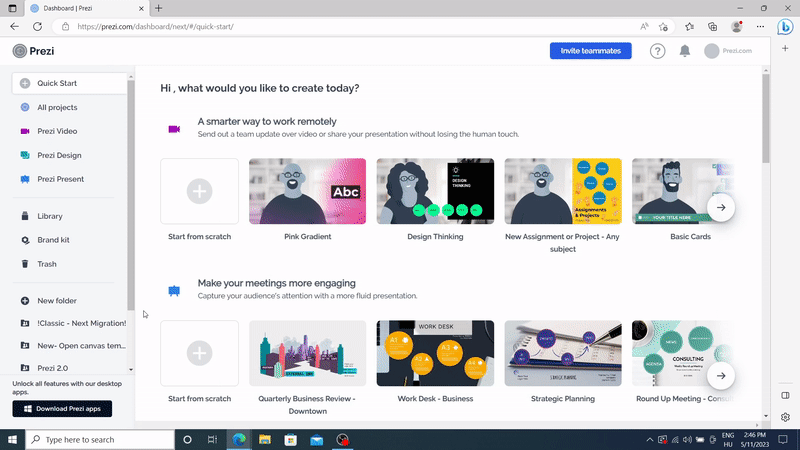This screenshot has height=450, width=800.
Task: Open the Brand kit section
Action: coord(53,240)
